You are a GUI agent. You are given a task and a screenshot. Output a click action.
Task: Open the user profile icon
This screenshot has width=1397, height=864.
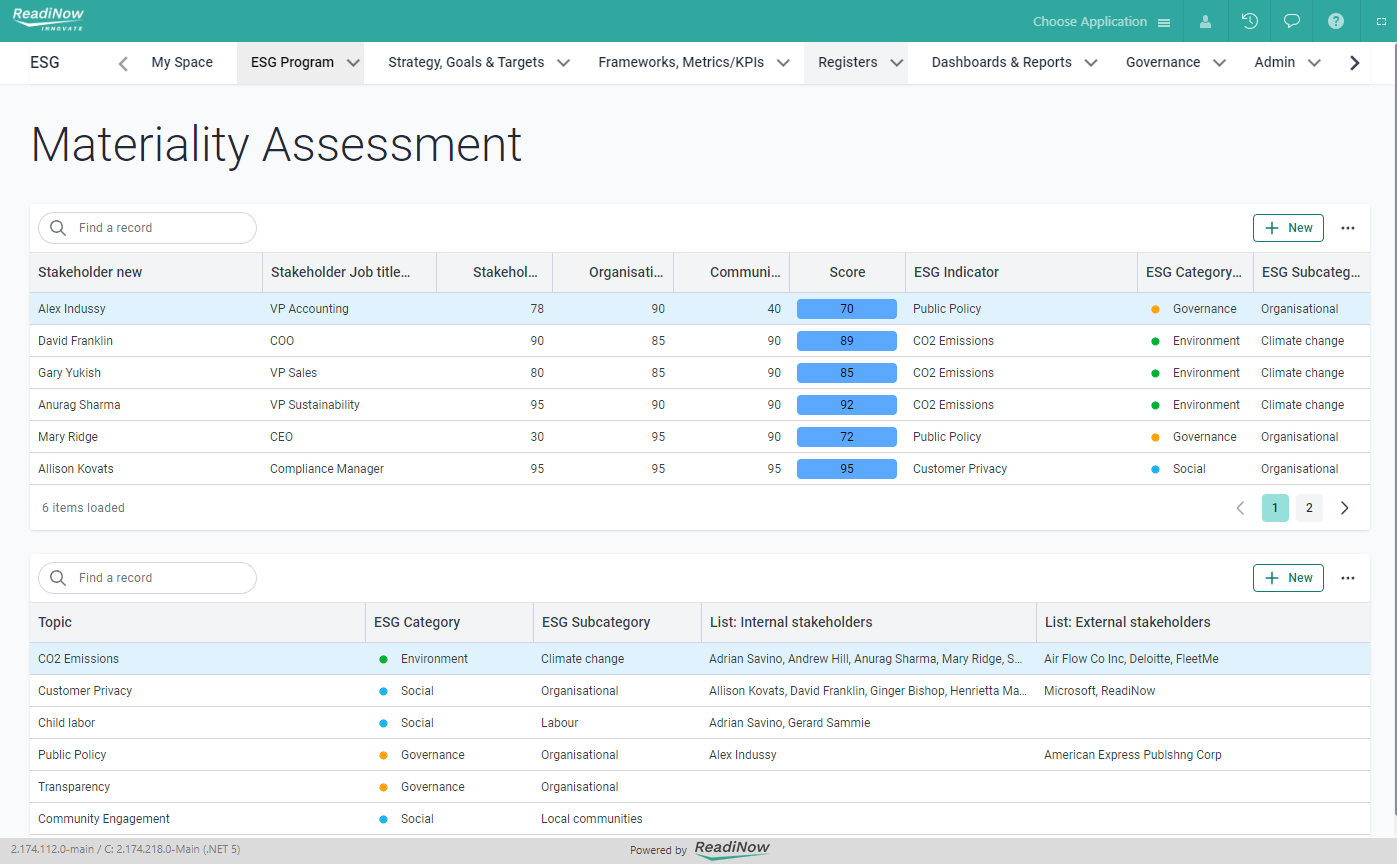point(1206,21)
